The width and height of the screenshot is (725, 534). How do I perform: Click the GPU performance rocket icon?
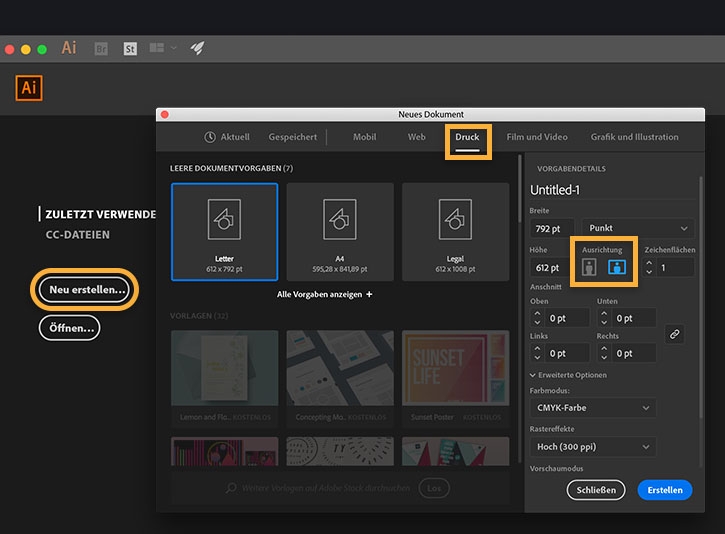pyautogui.click(x=197, y=48)
